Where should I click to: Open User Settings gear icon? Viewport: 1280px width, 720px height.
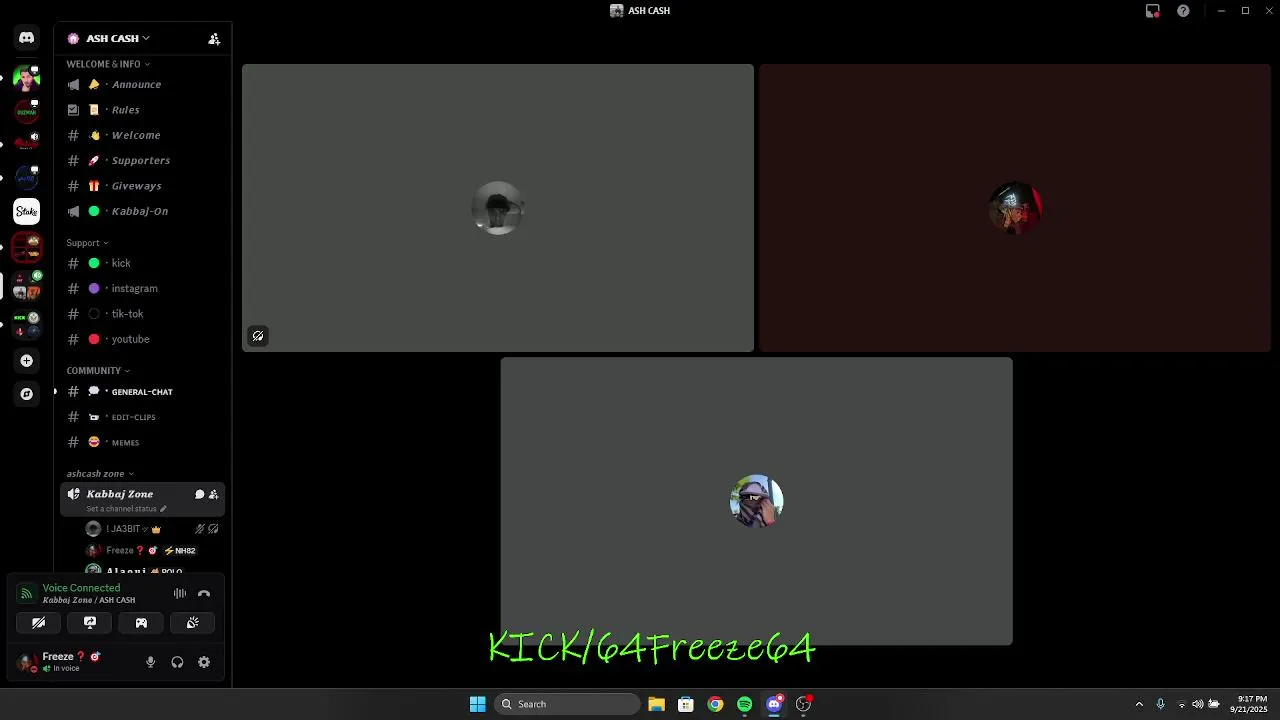[204, 662]
